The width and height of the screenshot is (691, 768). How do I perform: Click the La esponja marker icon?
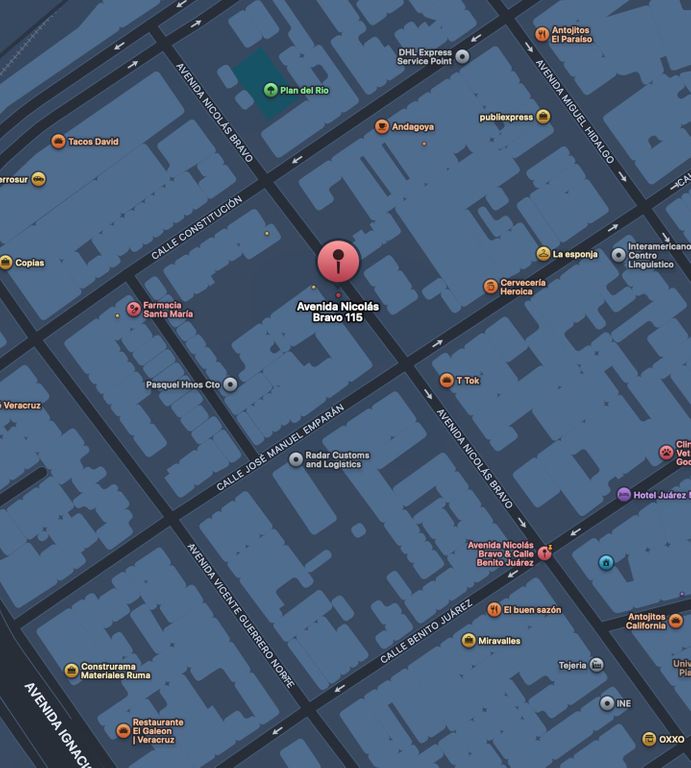543,254
